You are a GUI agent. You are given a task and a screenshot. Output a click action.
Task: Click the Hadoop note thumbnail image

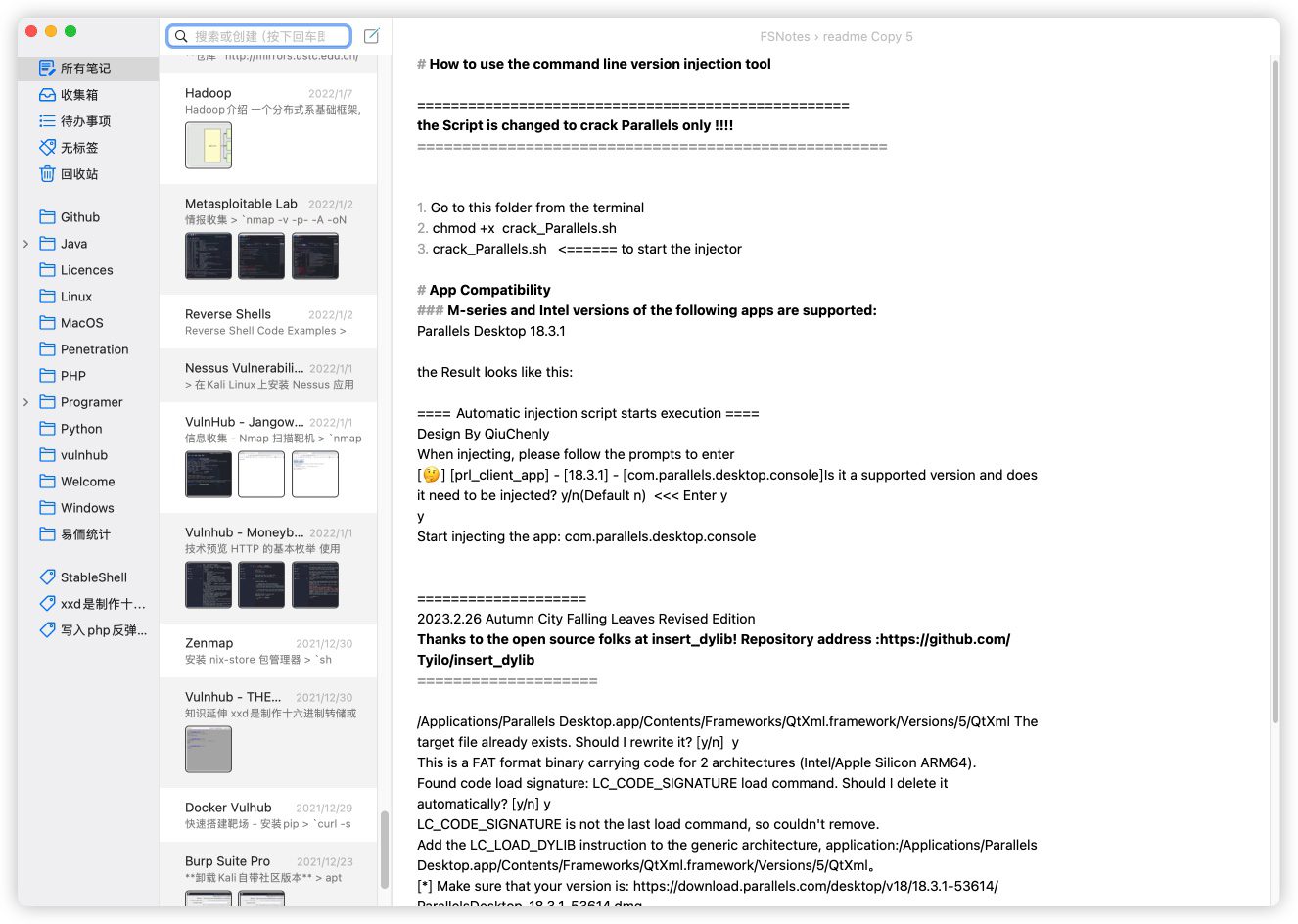click(x=209, y=146)
